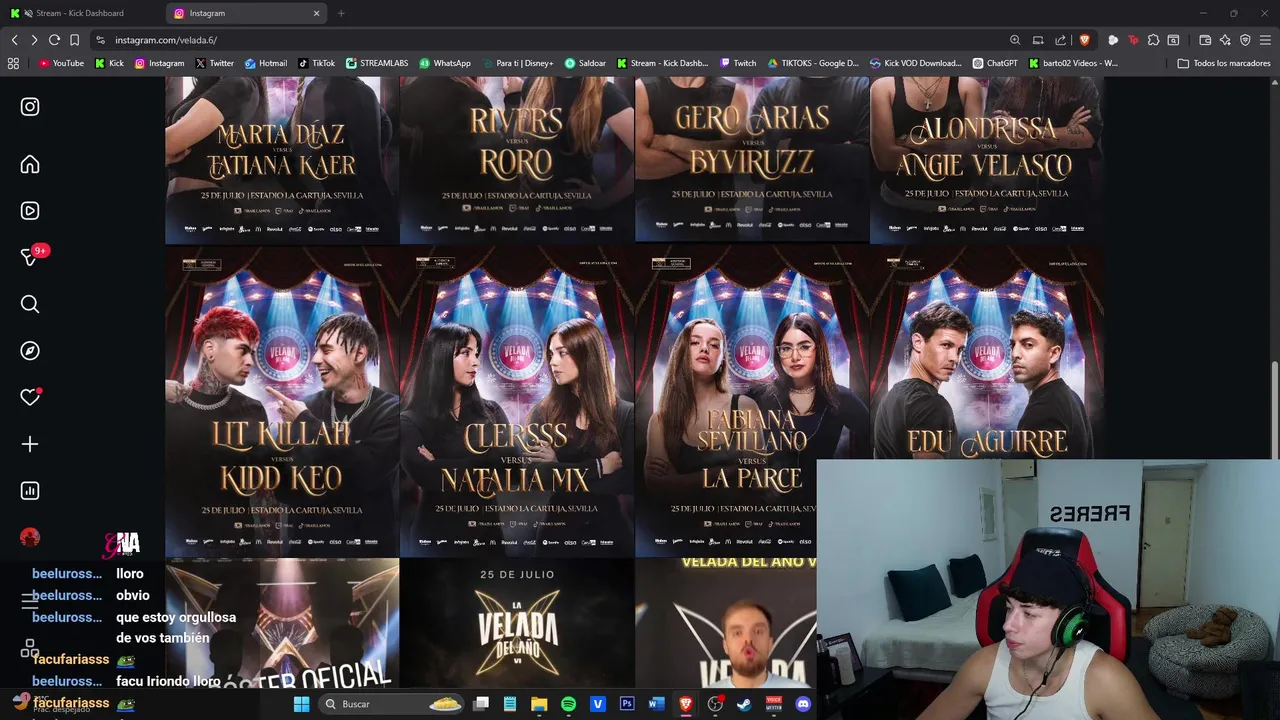This screenshot has height=720, width=1280.
Task: Open Kick bookmark
Action: point(110,63)
